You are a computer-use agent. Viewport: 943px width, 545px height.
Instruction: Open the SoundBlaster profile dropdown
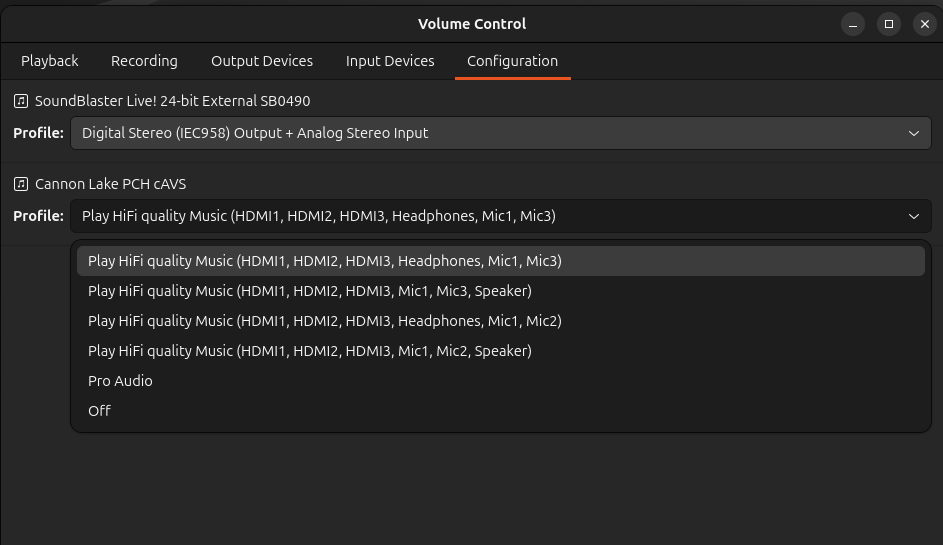pos(500,133)
